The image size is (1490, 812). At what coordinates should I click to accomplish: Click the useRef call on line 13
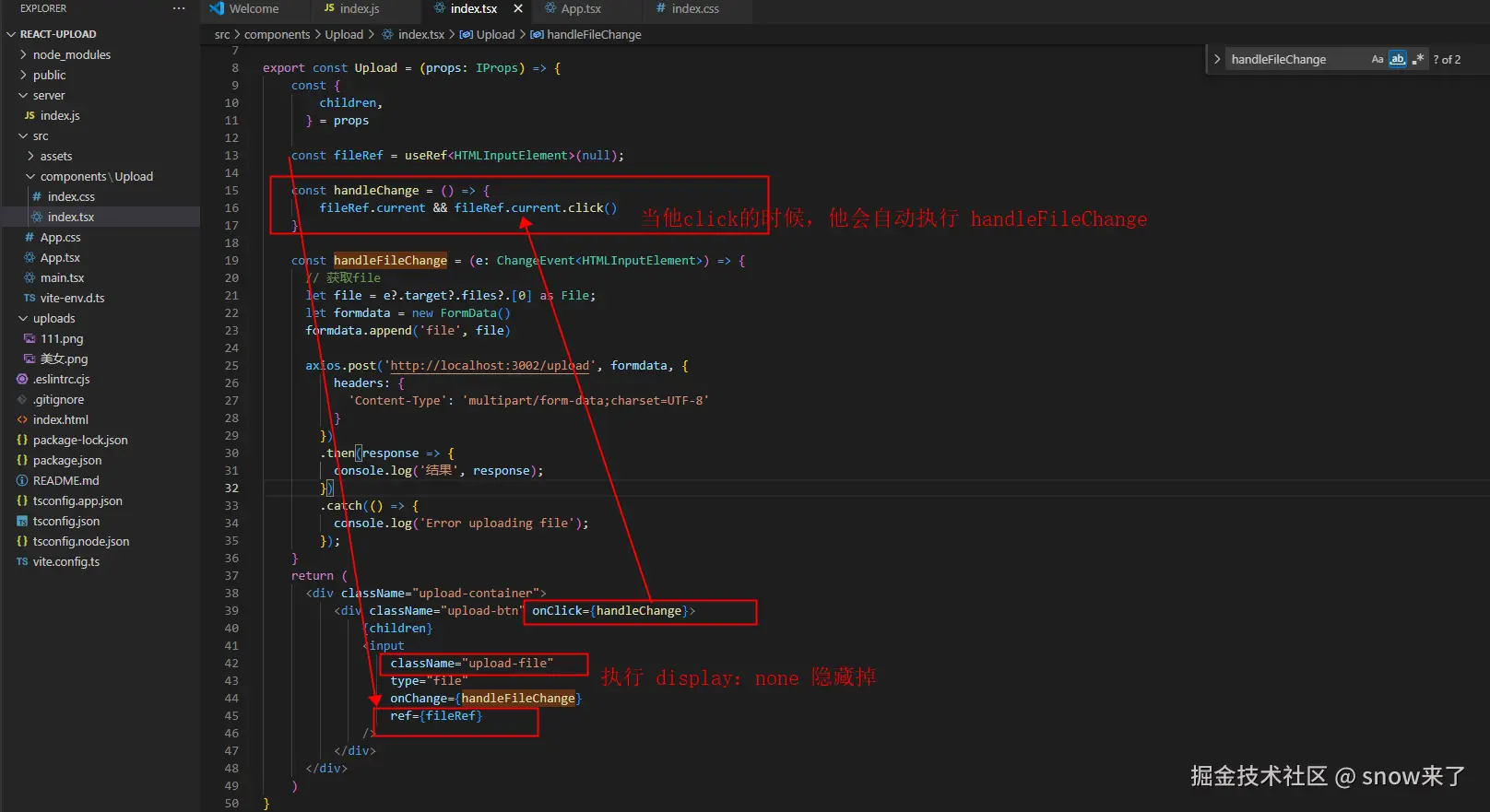pos(426,156)
